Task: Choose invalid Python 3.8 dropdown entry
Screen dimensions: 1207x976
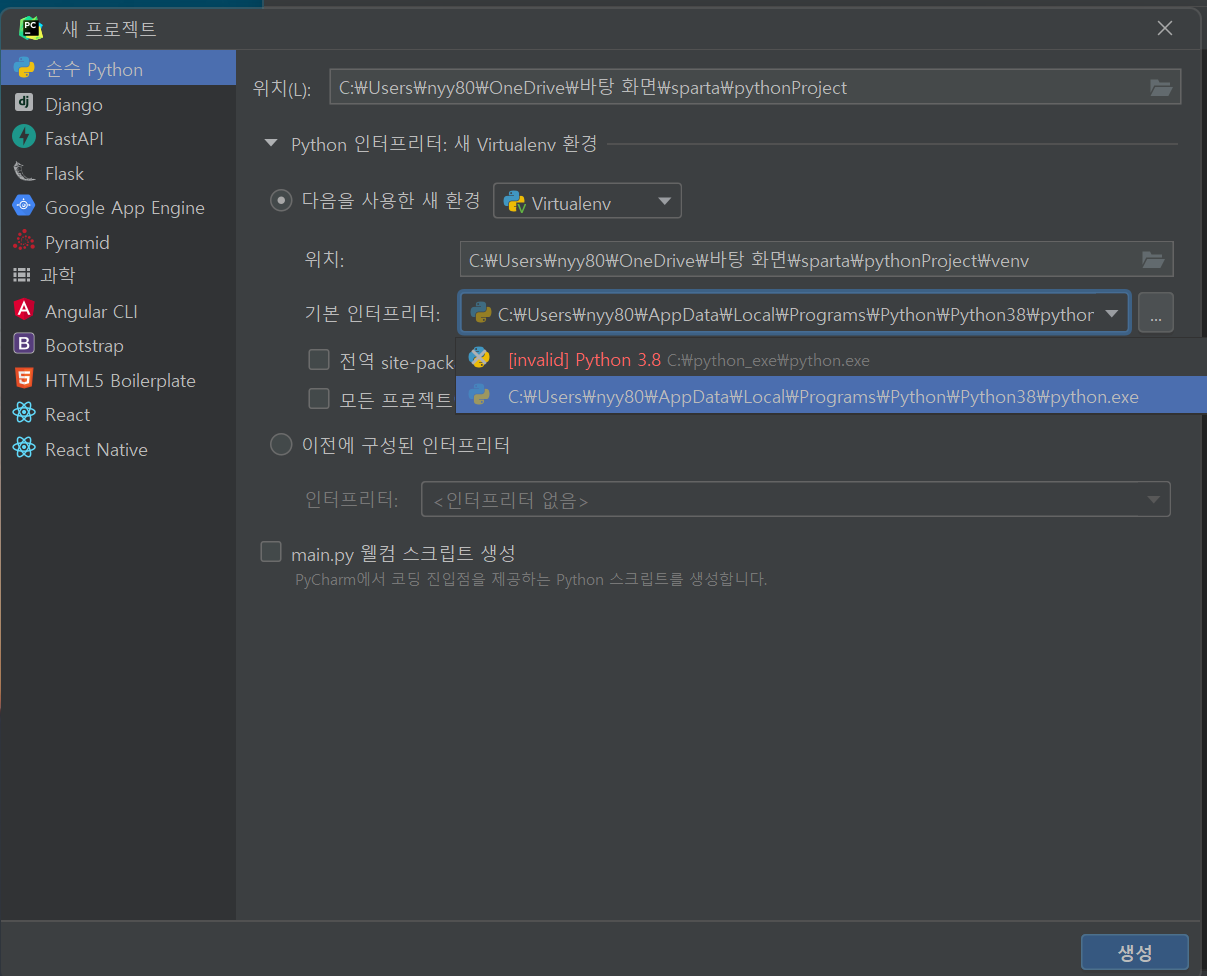Action: tap(831, 359)
